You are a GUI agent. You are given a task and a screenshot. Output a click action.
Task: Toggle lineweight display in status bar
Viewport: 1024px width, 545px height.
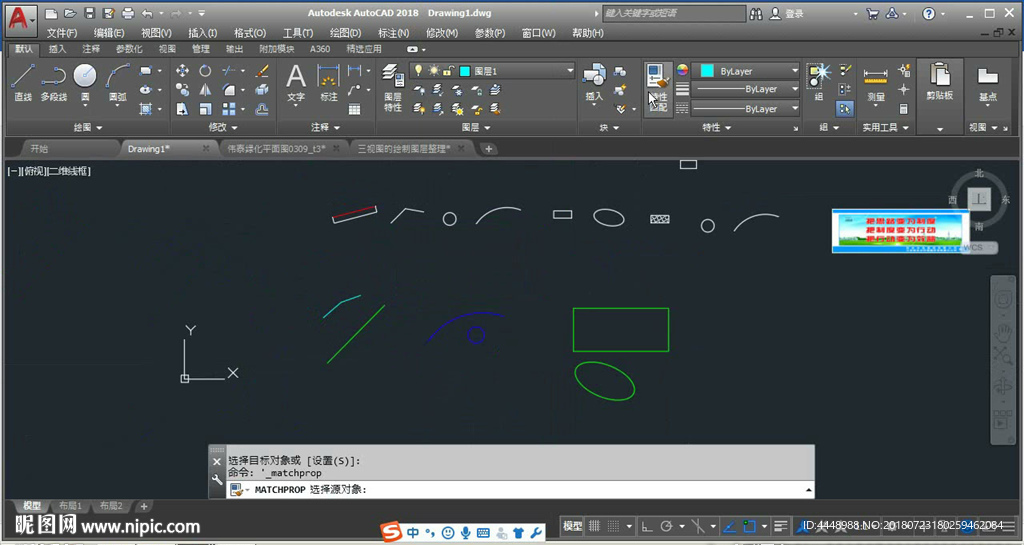click(780, 525)
